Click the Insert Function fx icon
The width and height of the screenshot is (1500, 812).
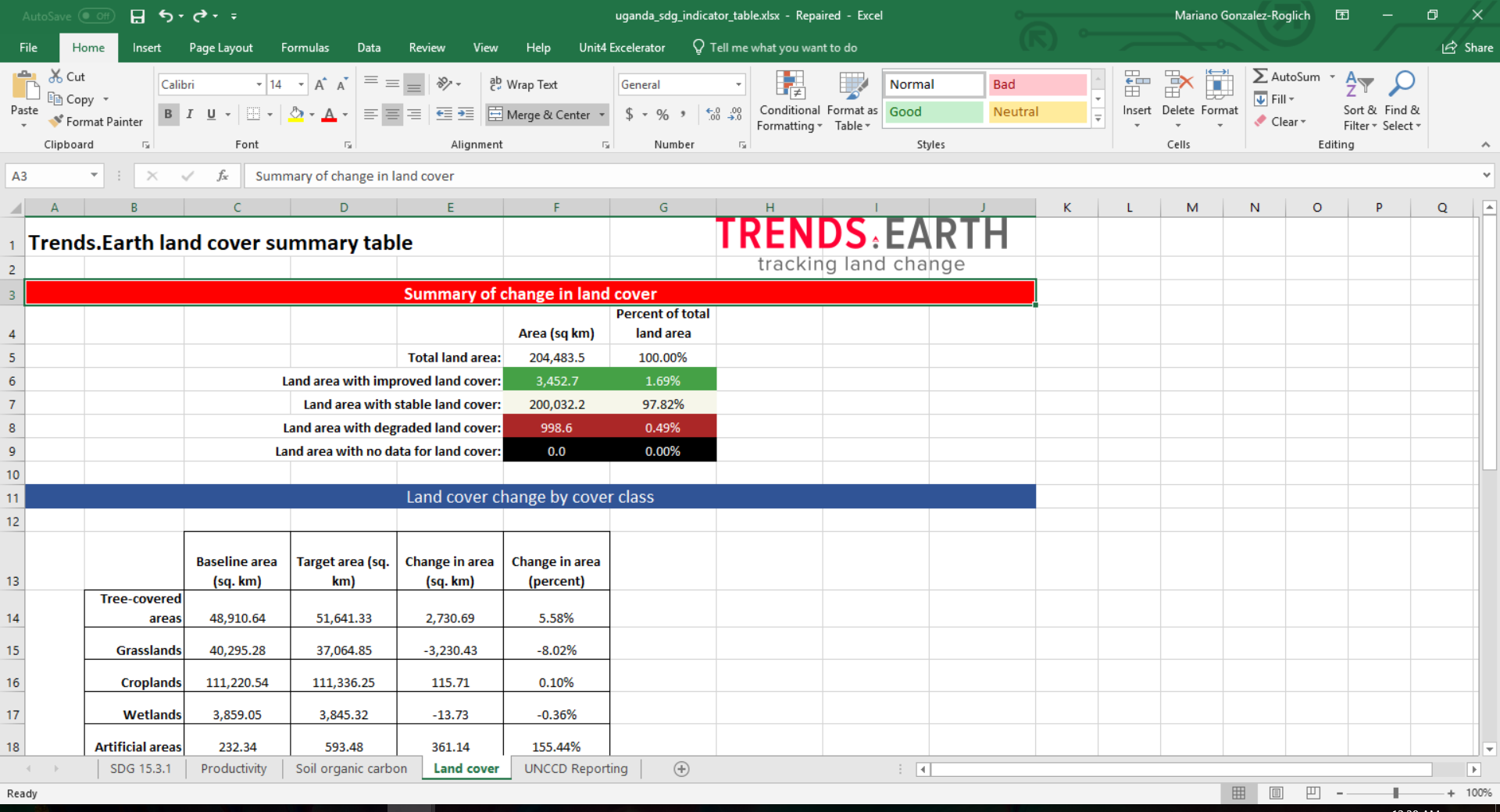(223, 176)
